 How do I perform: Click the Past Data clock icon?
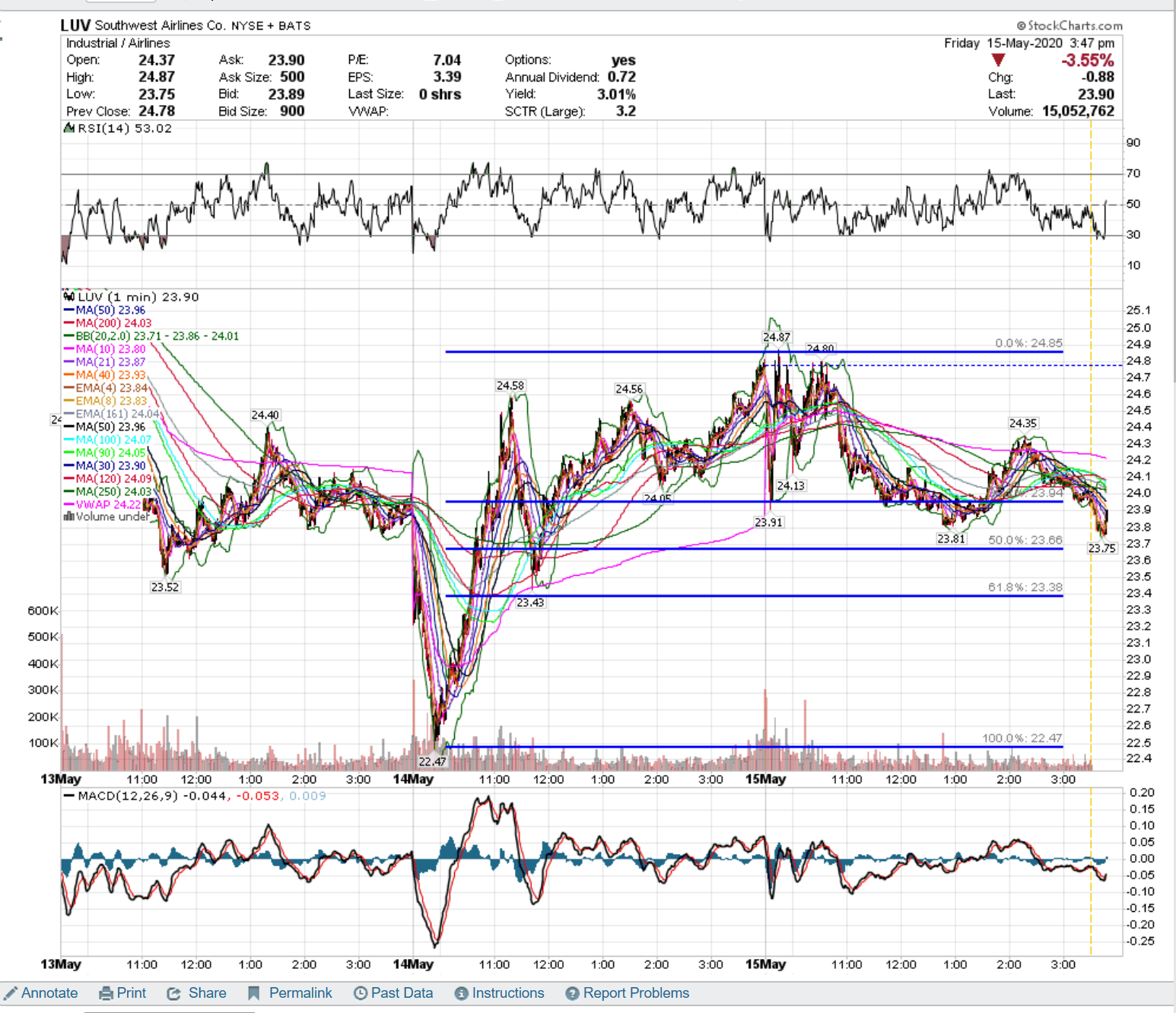point(361,994)
